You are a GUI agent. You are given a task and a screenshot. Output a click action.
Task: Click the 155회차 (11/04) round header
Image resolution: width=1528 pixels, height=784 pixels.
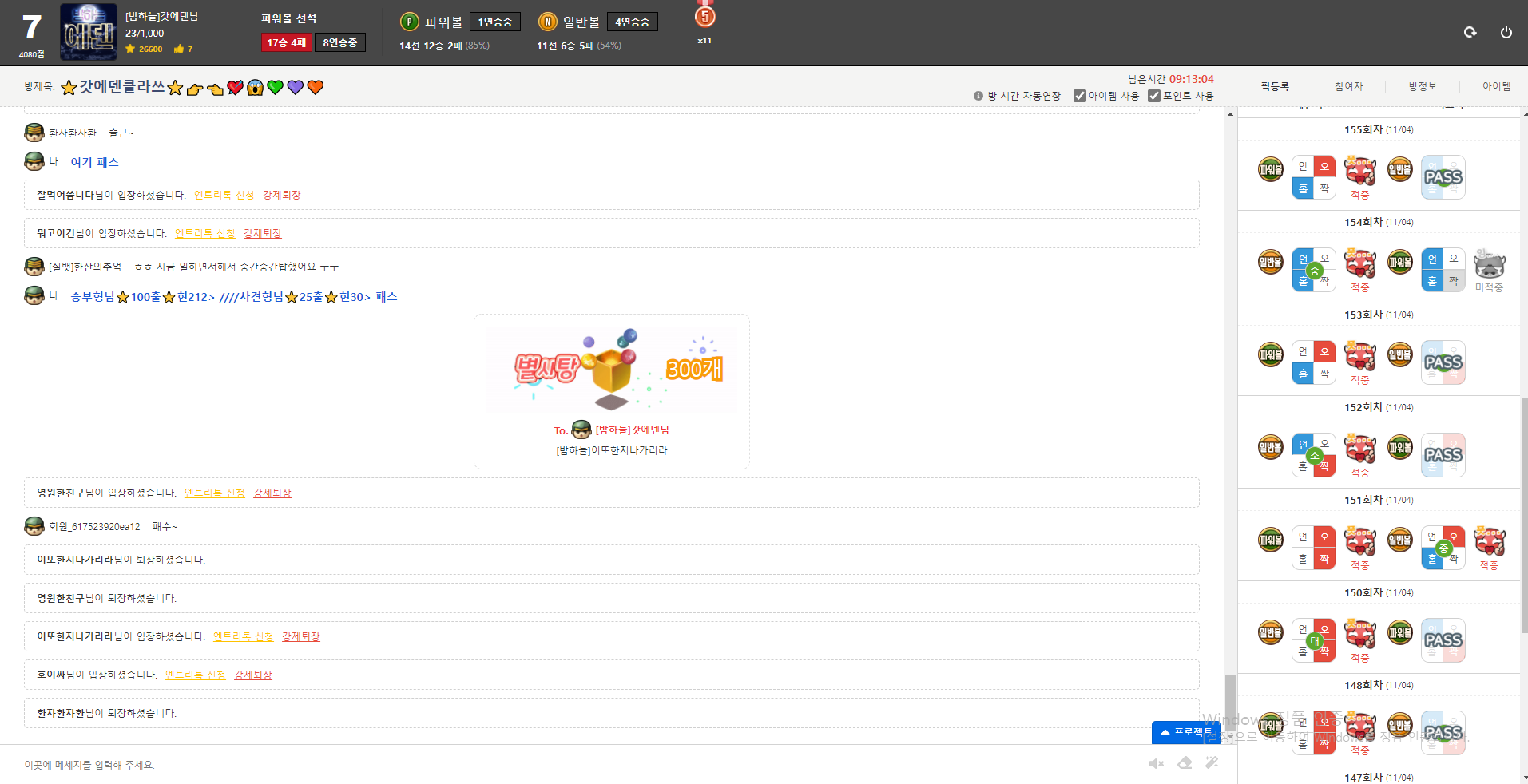coord(1379,129)
